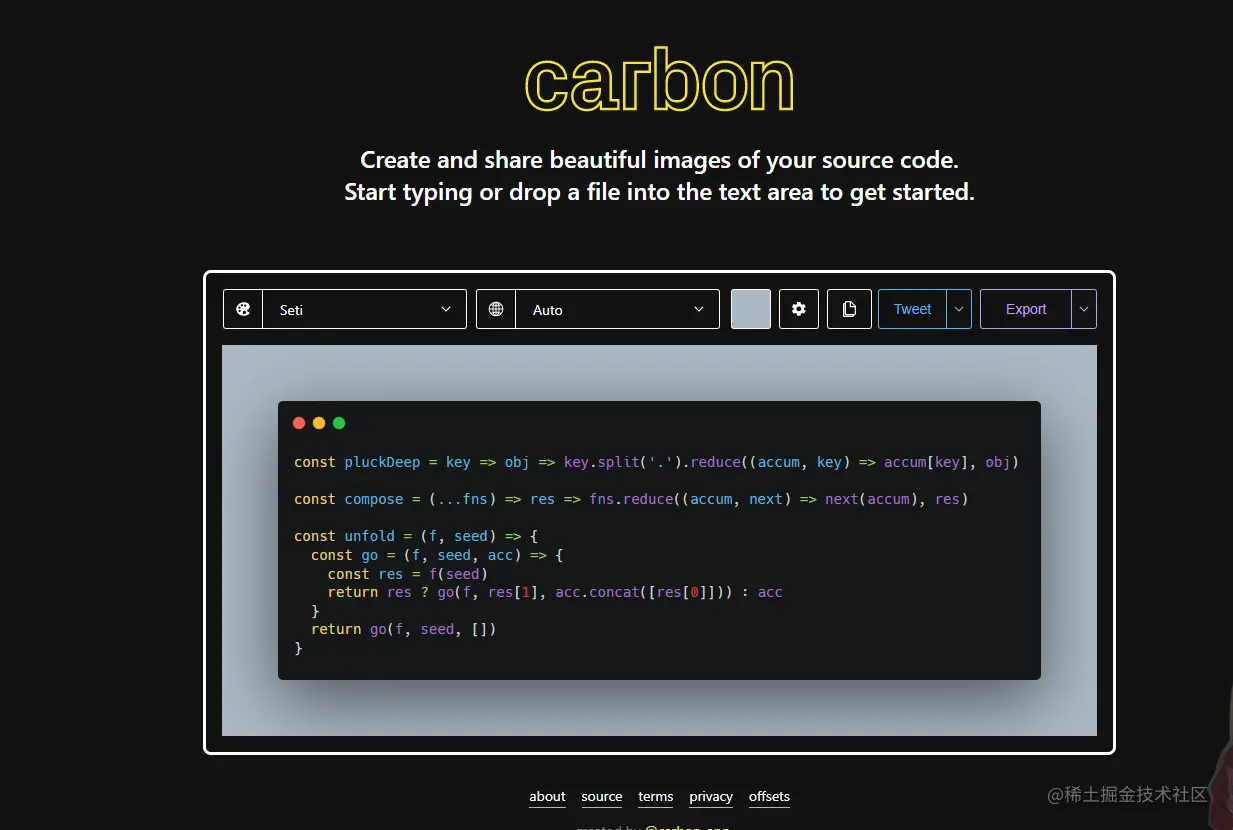Expand the Tweet options arrow

959,309
